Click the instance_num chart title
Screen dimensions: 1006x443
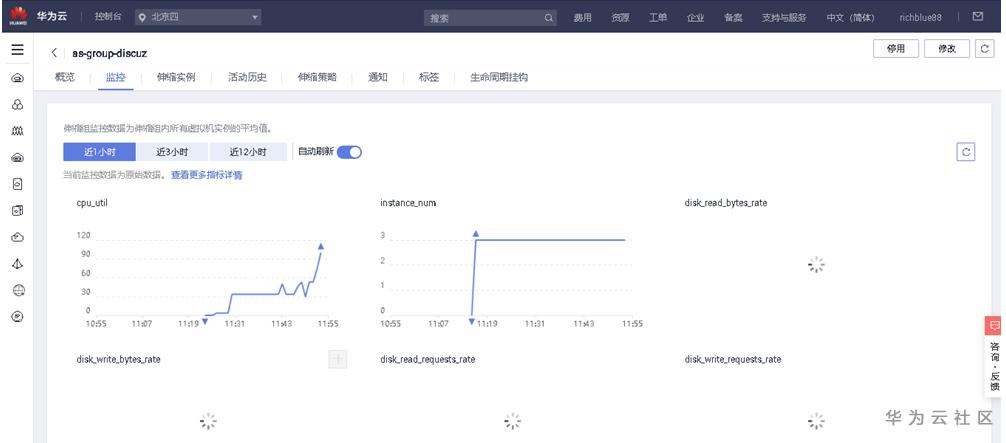click(408, 203)
